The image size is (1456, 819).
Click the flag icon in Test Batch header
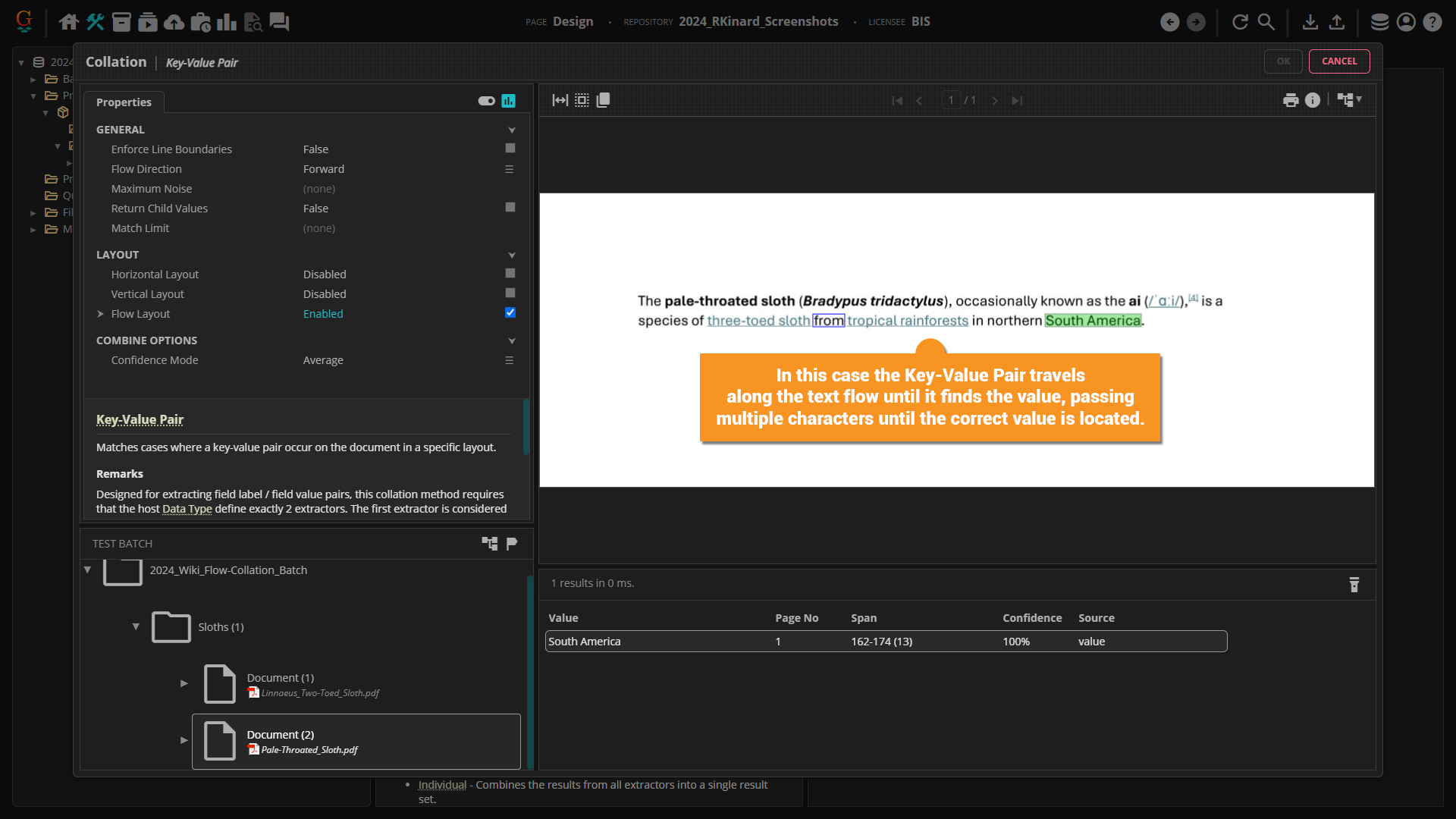512,543
